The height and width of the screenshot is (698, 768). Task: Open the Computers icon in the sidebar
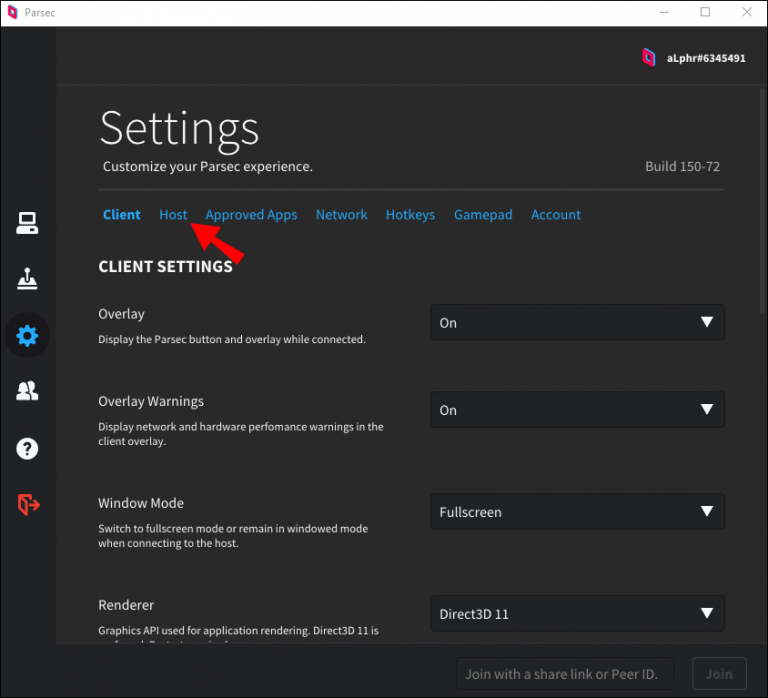pos(27,224)
